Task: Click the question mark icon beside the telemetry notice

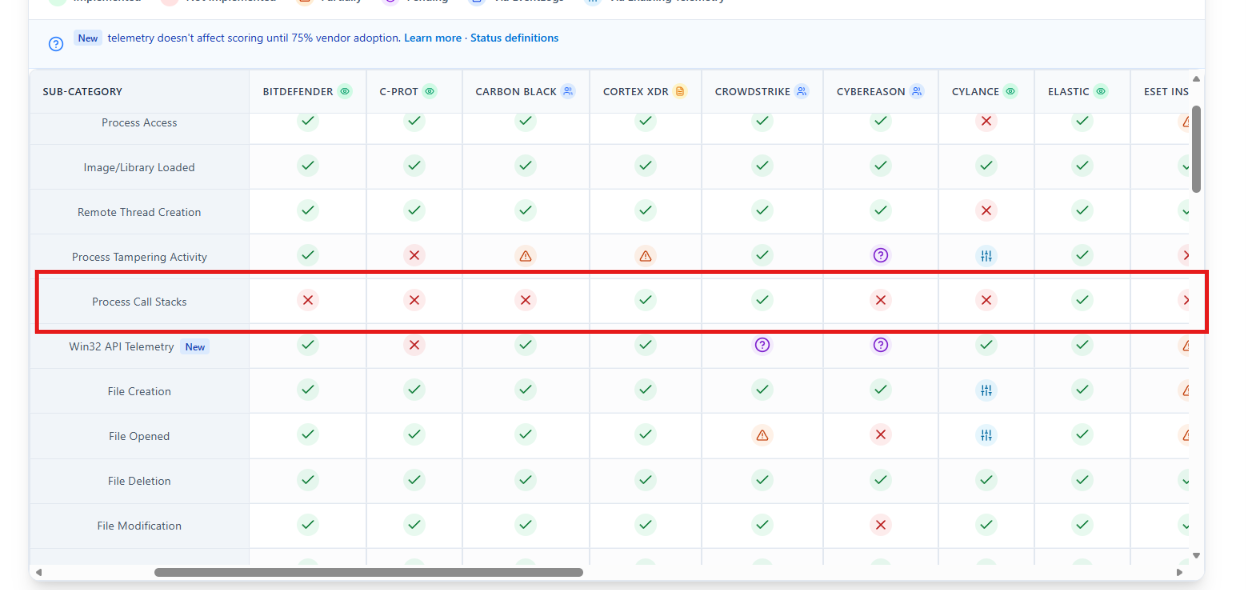Action: tap(56, 44)
